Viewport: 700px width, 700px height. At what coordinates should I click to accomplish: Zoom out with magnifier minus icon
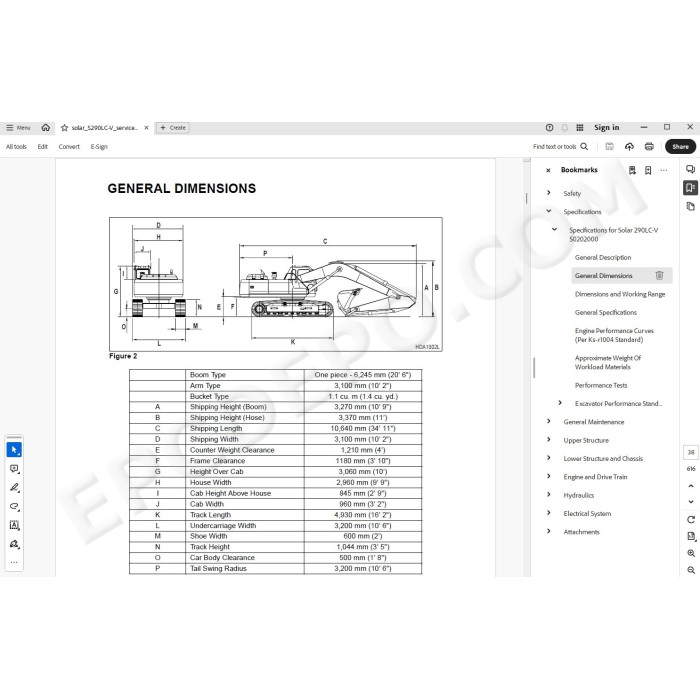691,570
